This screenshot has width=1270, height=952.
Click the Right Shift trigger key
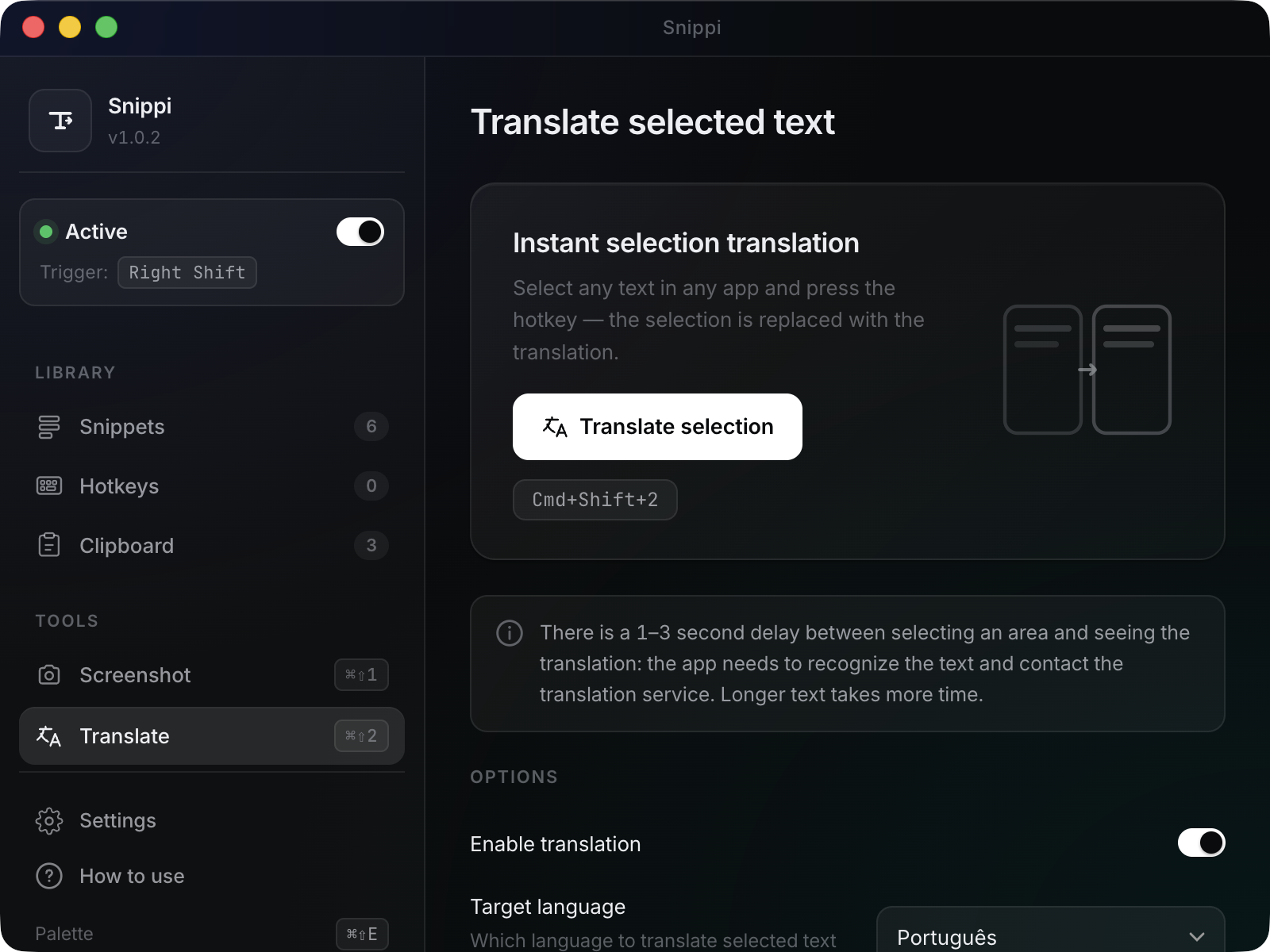point(187,272)
